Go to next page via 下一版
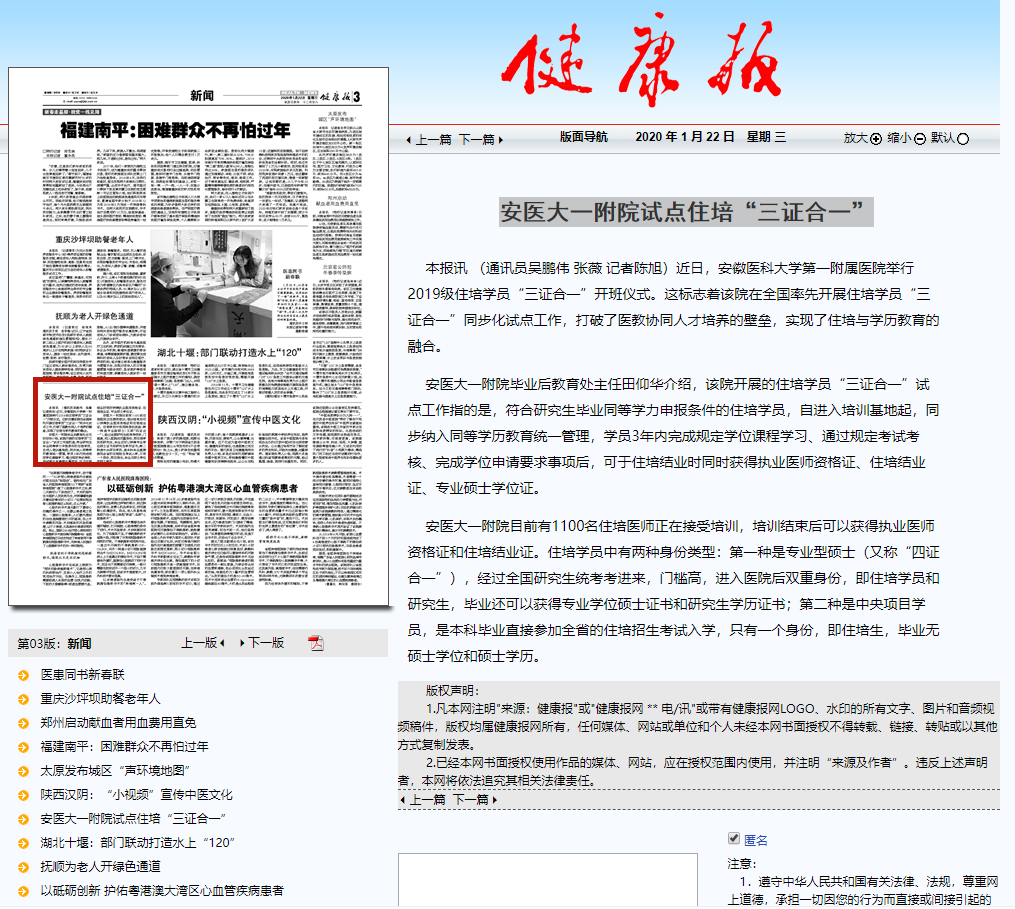 point(265,643)
